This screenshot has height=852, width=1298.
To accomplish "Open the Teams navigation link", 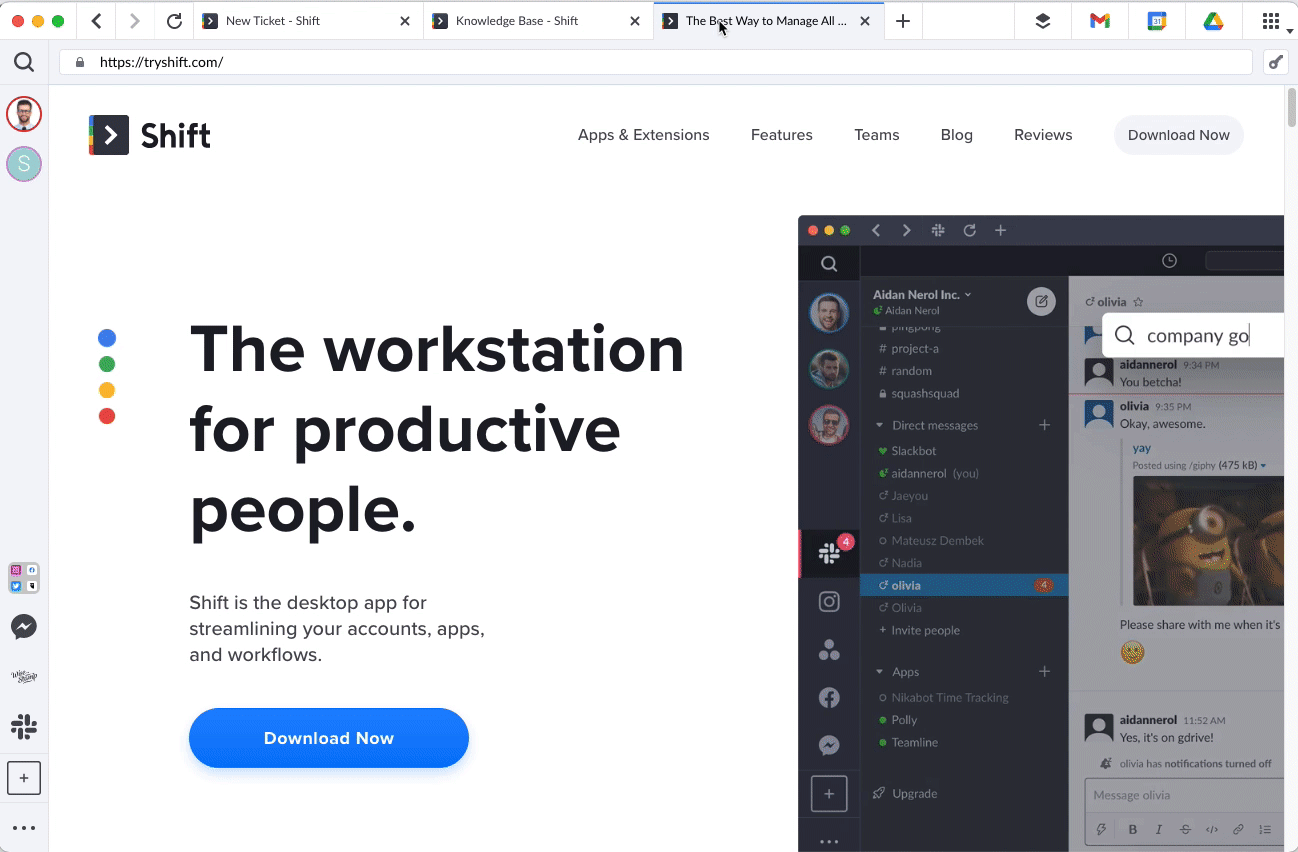I will tap(877, 135).
